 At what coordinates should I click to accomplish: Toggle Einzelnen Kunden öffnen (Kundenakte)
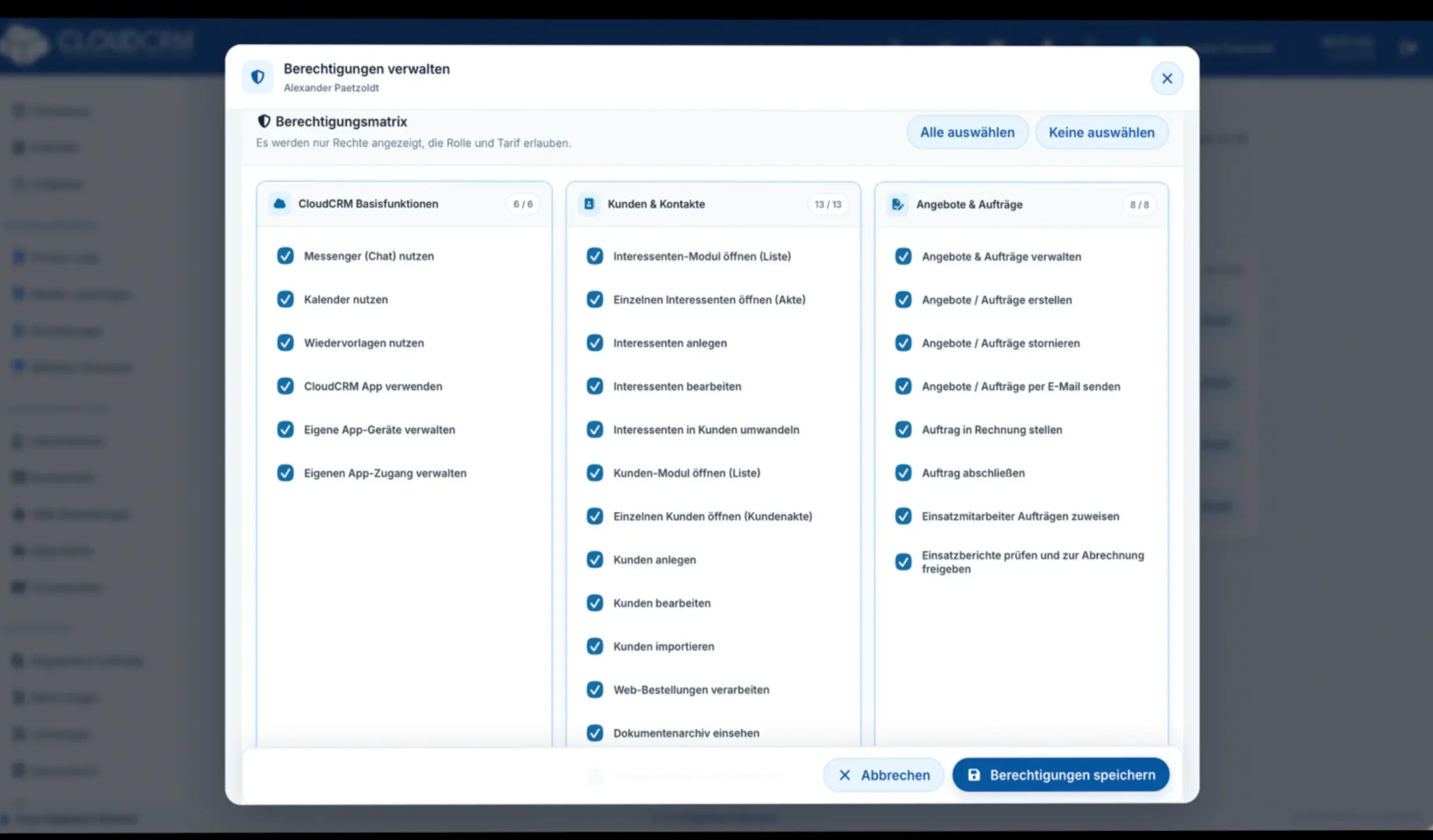click(x=595, y=516)
